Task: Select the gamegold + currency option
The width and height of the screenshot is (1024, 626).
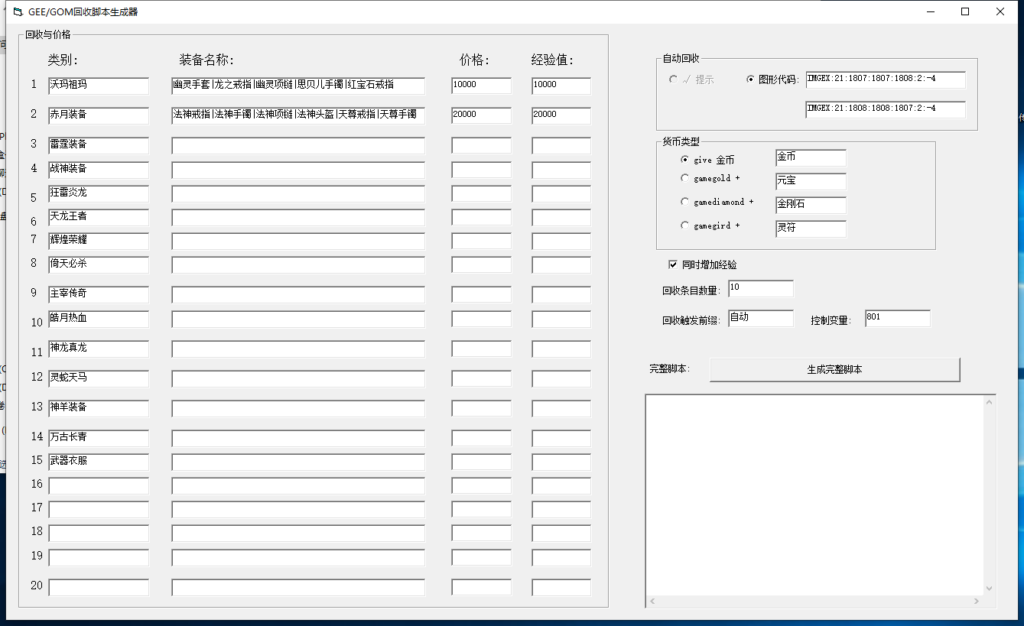Action: click(x=685, y=179)
